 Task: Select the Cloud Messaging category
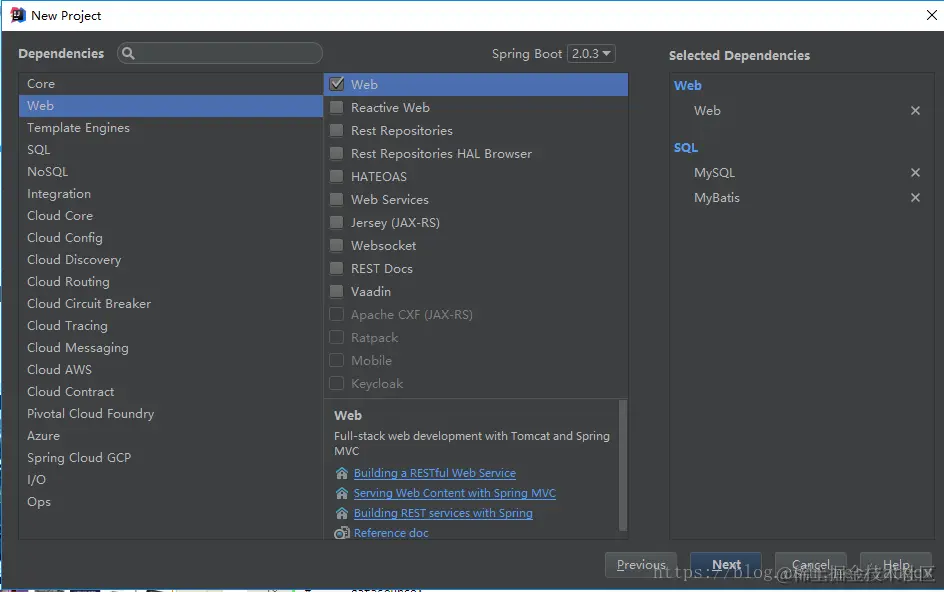click(171, 347)
